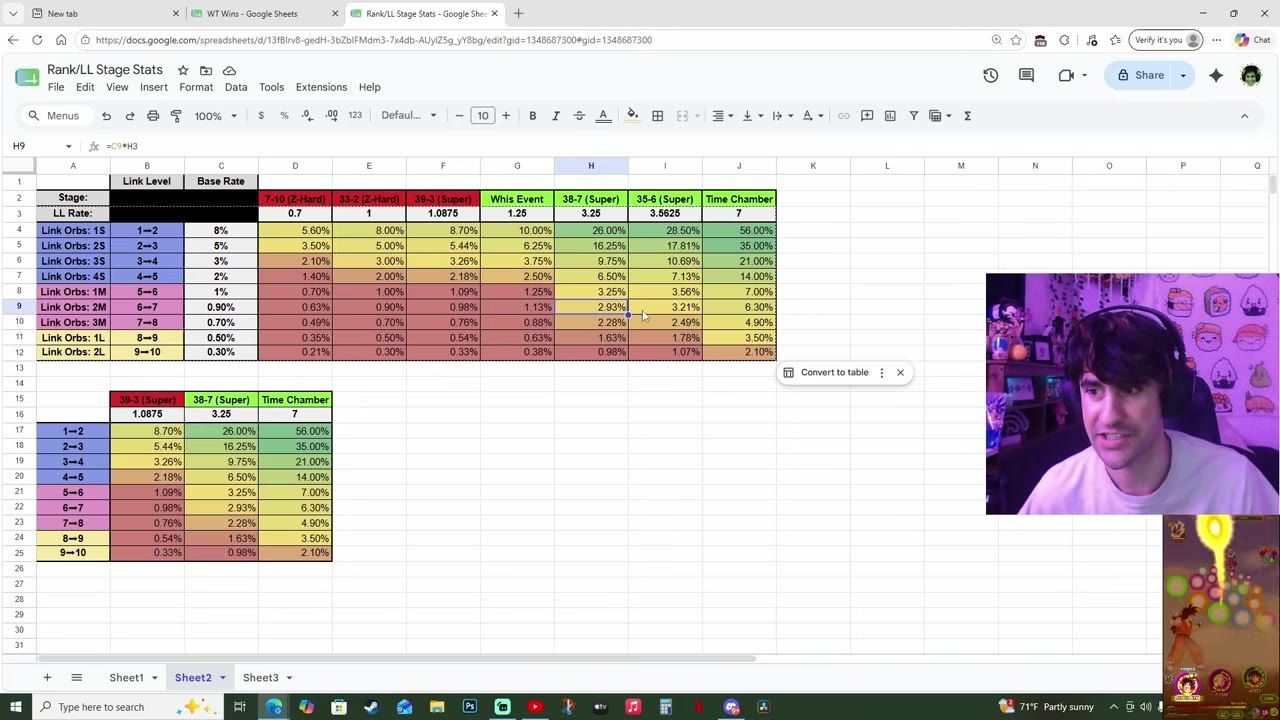
Task: Toggle the filter on the sheet
Action: [913, 116]
